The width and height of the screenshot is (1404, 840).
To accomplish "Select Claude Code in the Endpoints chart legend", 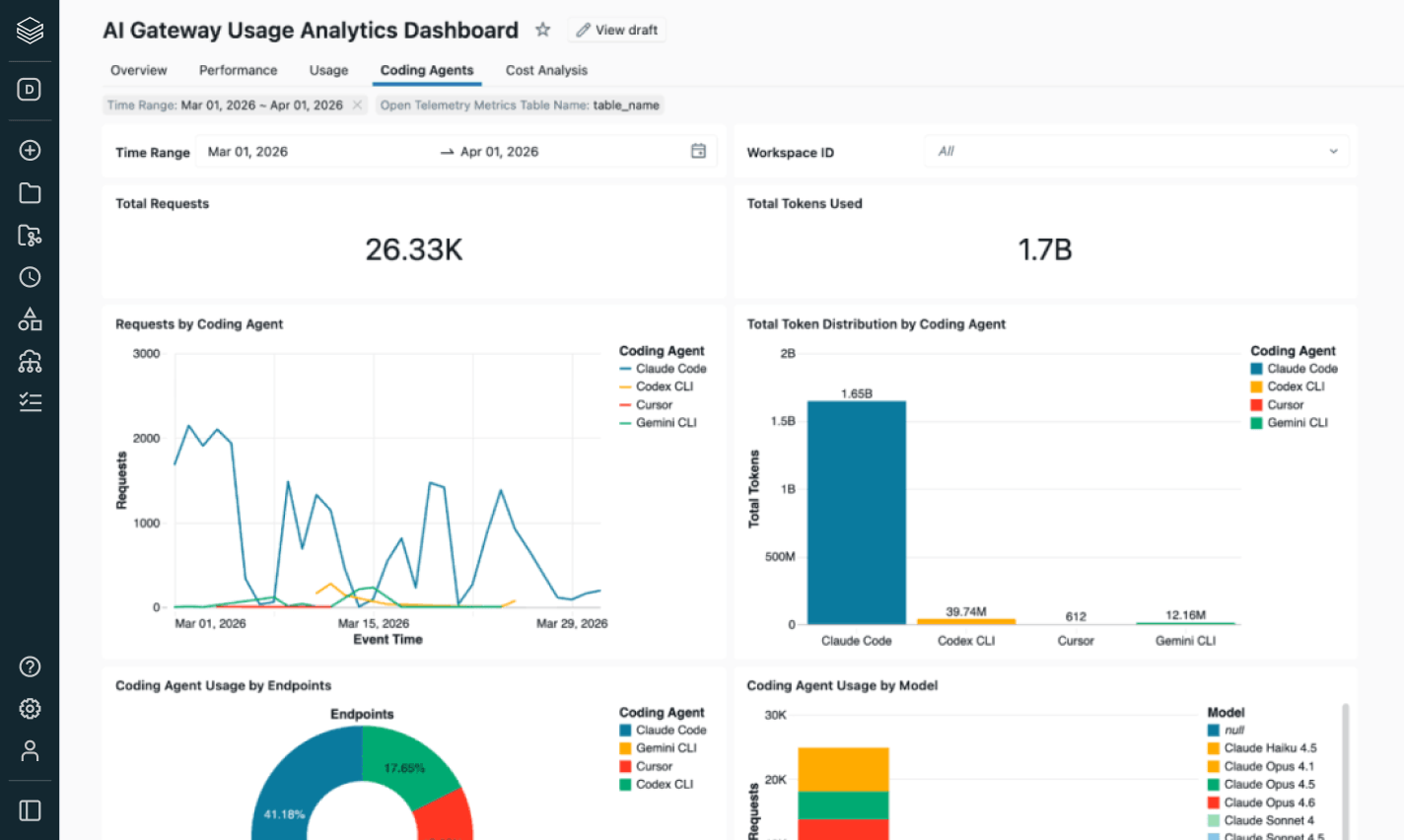I will 663,731.
